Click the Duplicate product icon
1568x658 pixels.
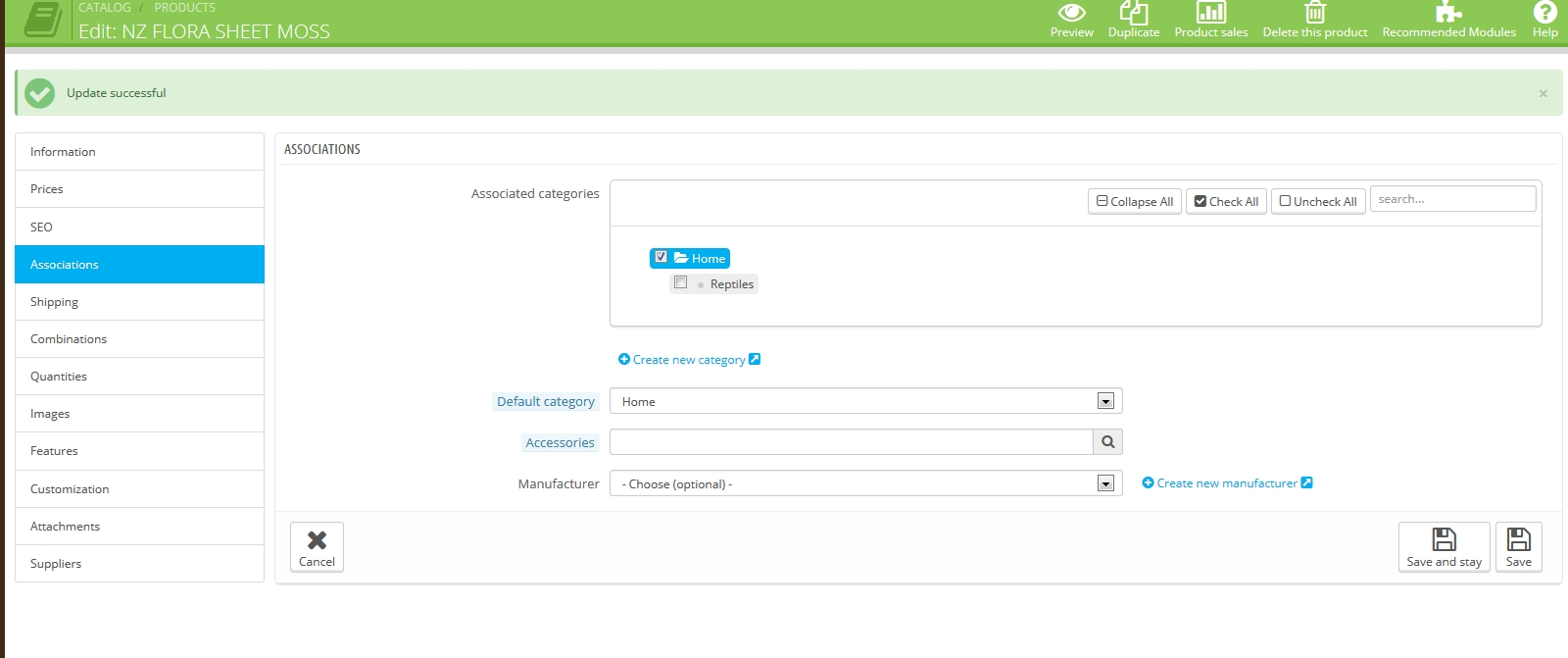click(x=1133, y=12)
